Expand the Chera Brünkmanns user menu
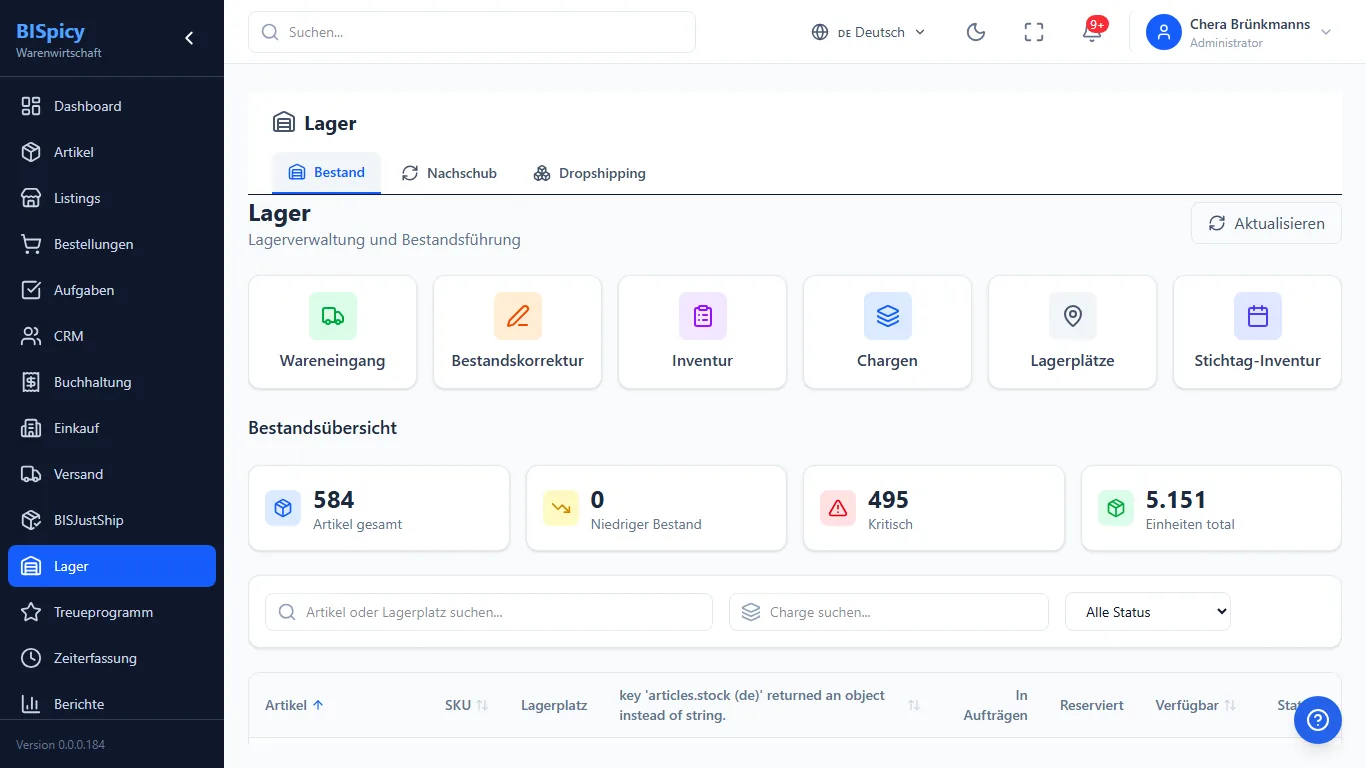Image resolution: width=1366 pixels, height=768 pixels. point(1240,32)
